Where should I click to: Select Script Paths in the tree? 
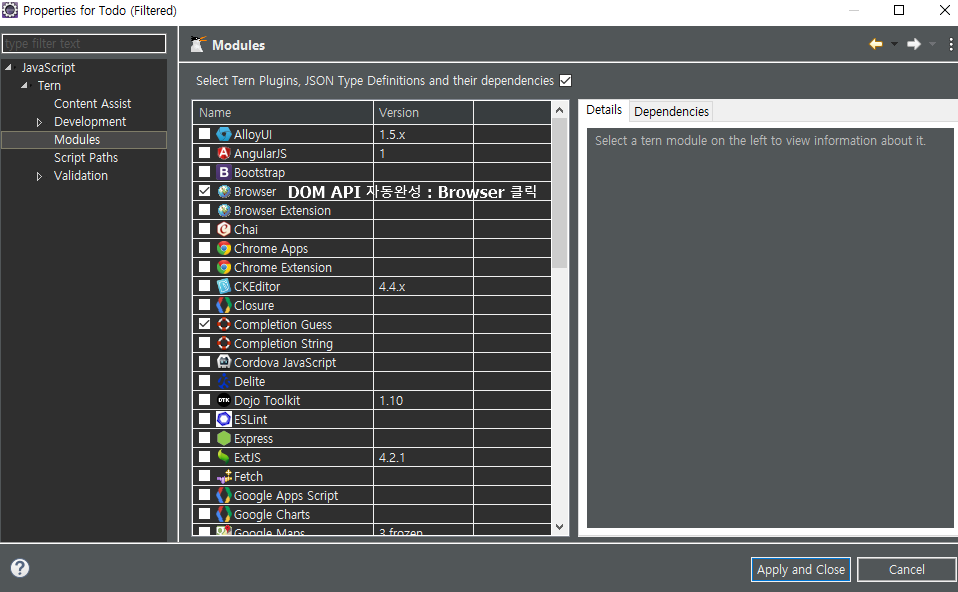pyautogui.click(x=86, y=158)
